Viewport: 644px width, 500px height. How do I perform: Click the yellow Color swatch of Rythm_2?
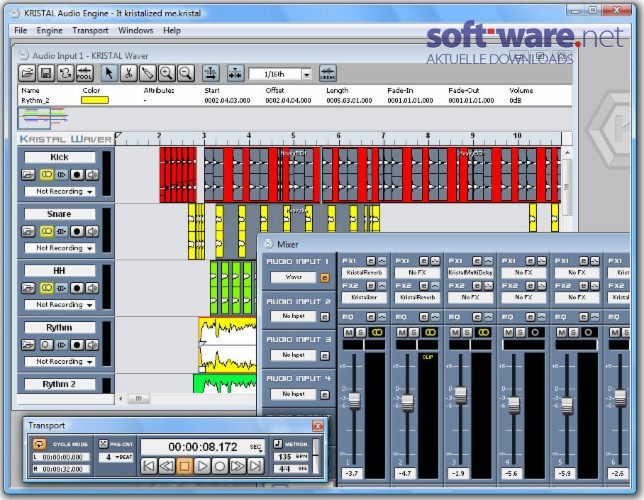95,100
